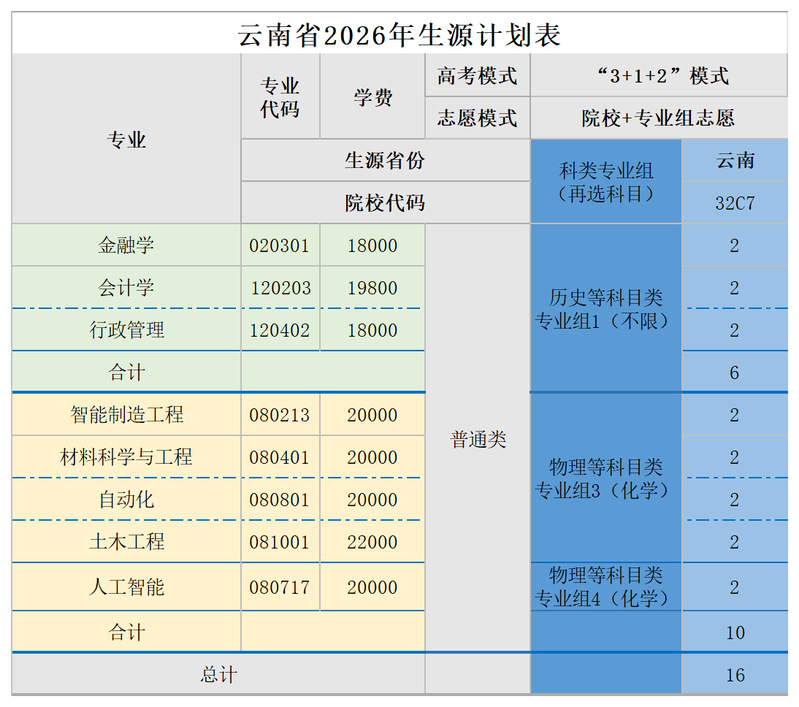Click the grand total 16
The height and width of the screenshot is (707, 799).
pos(735,675)
